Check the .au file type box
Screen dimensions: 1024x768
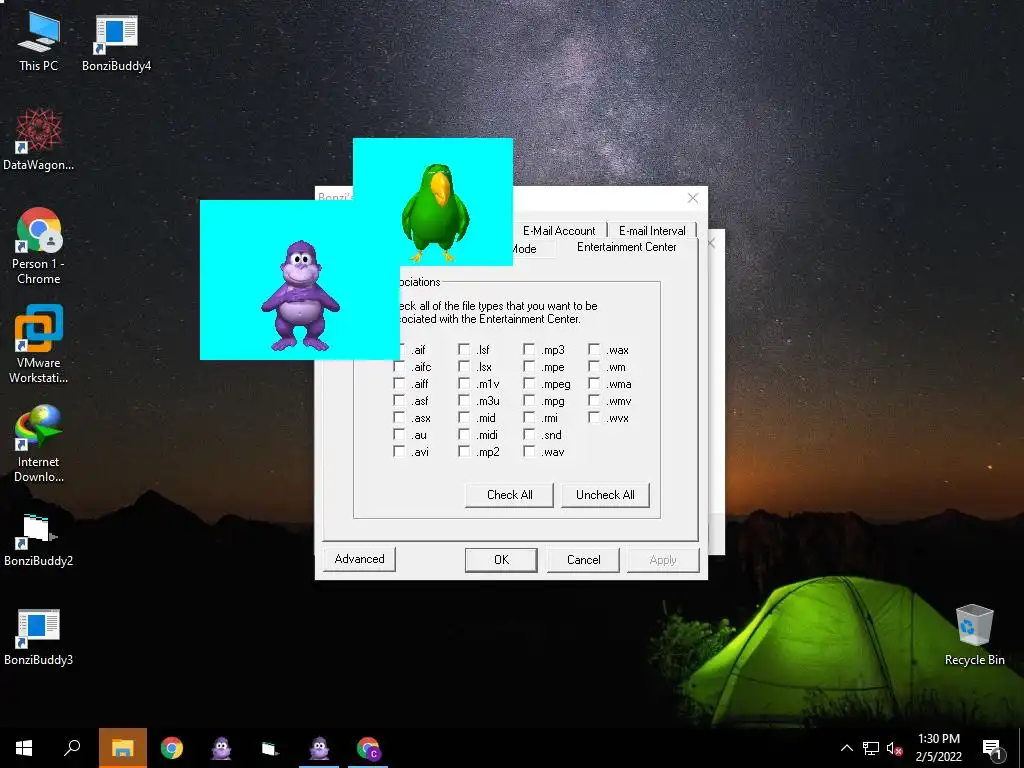point(399,434)
